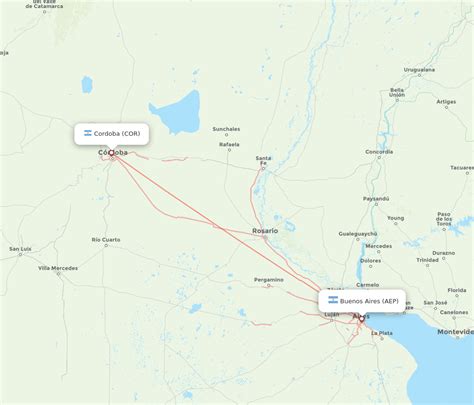
Task: Click the Argentina flag in Buenos Aires label
Action: click(x=333, y=300)
